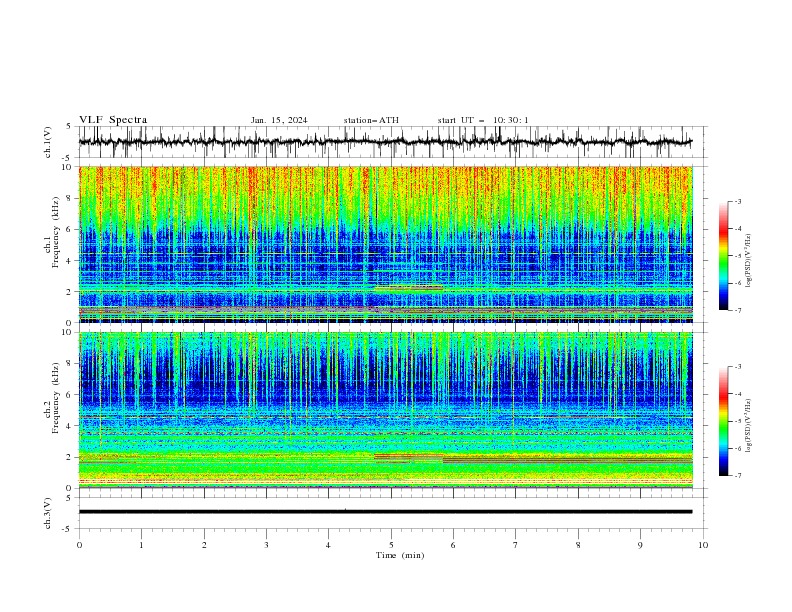Click the "5" voltage tick on ch.1(V) axis

point(69,126)
